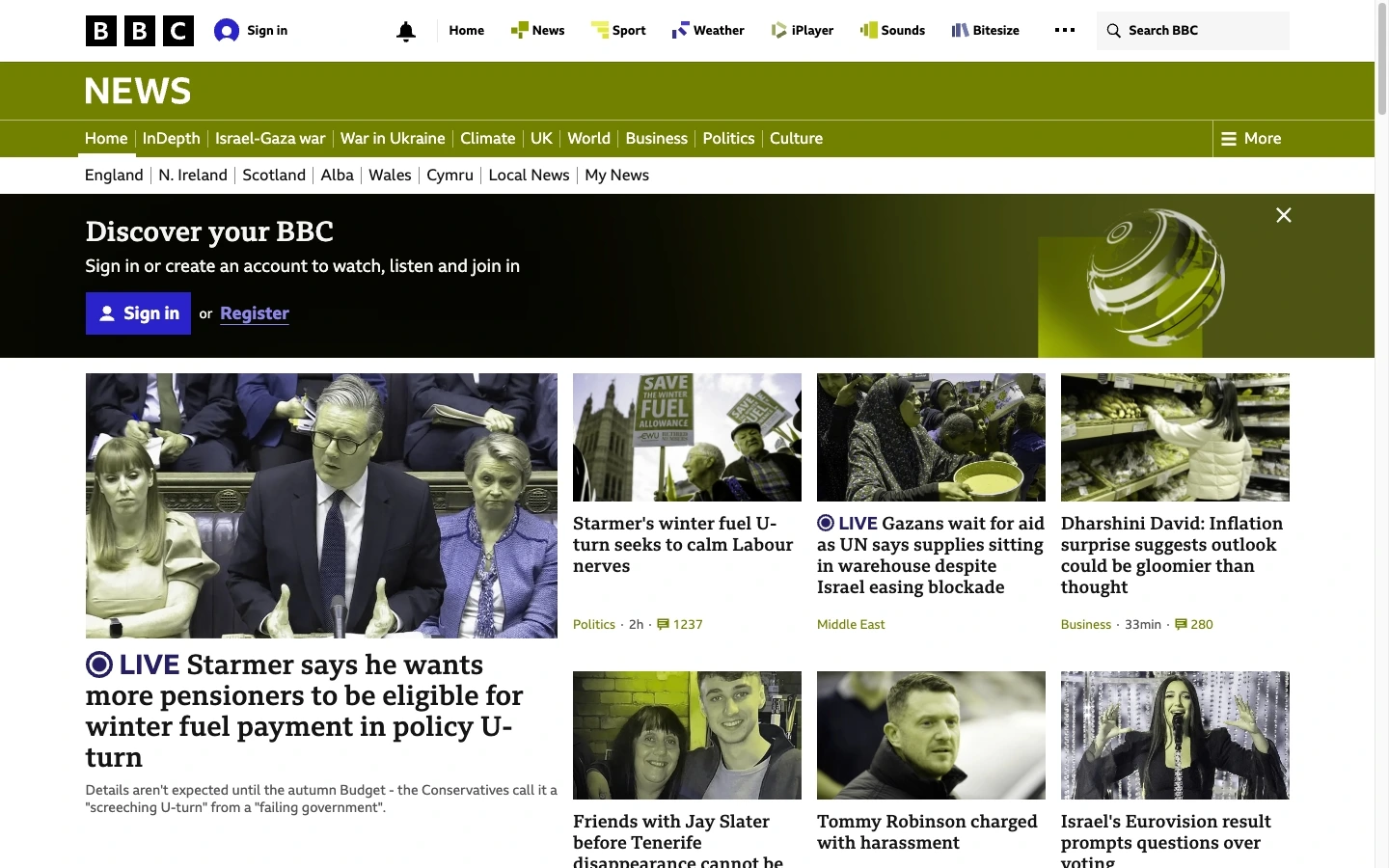Go to the UK news section
The width and height of the screenshot is (1389, 868).
point(541,139)
